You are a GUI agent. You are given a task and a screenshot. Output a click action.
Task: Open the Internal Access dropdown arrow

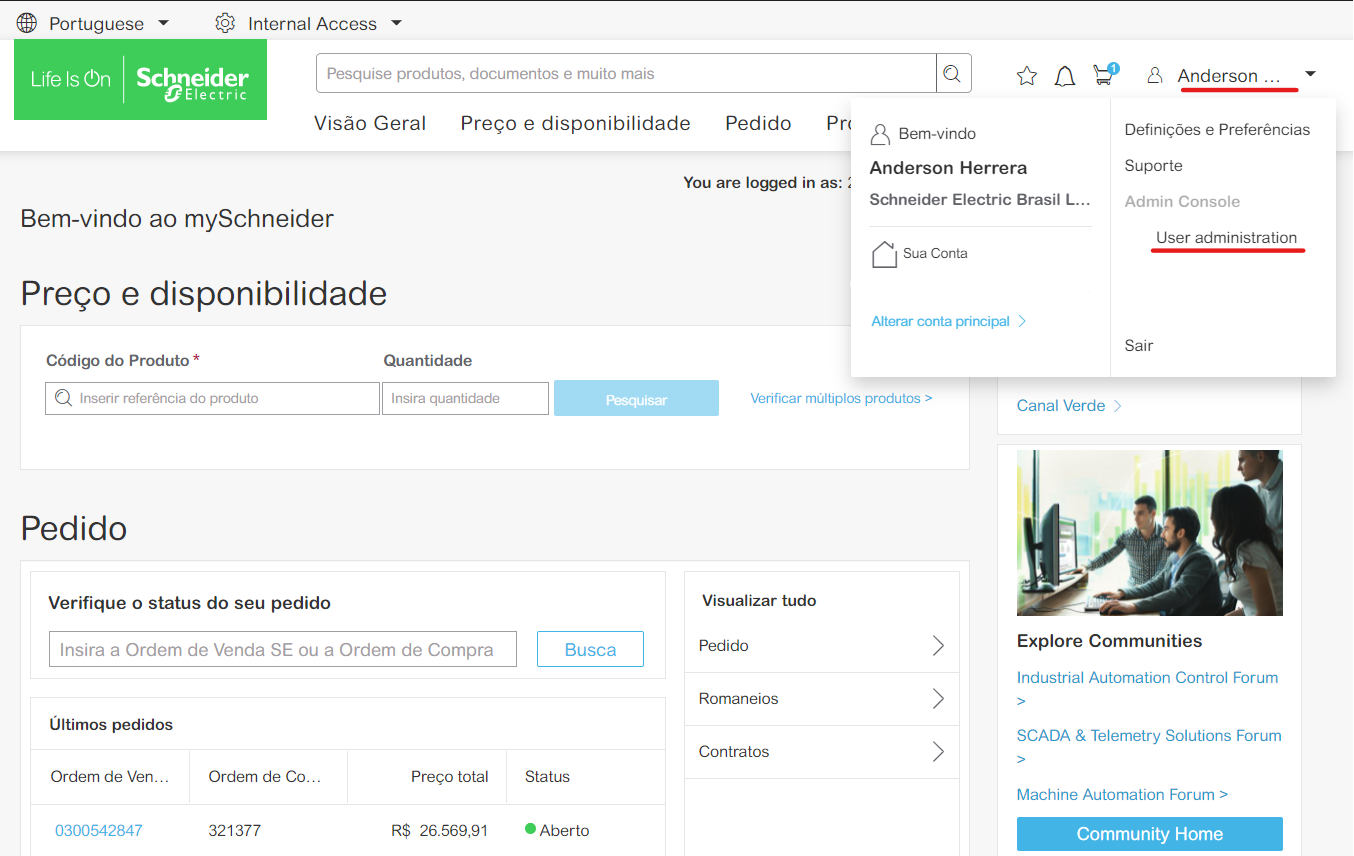pyautogui.click(x=396, y=23)
